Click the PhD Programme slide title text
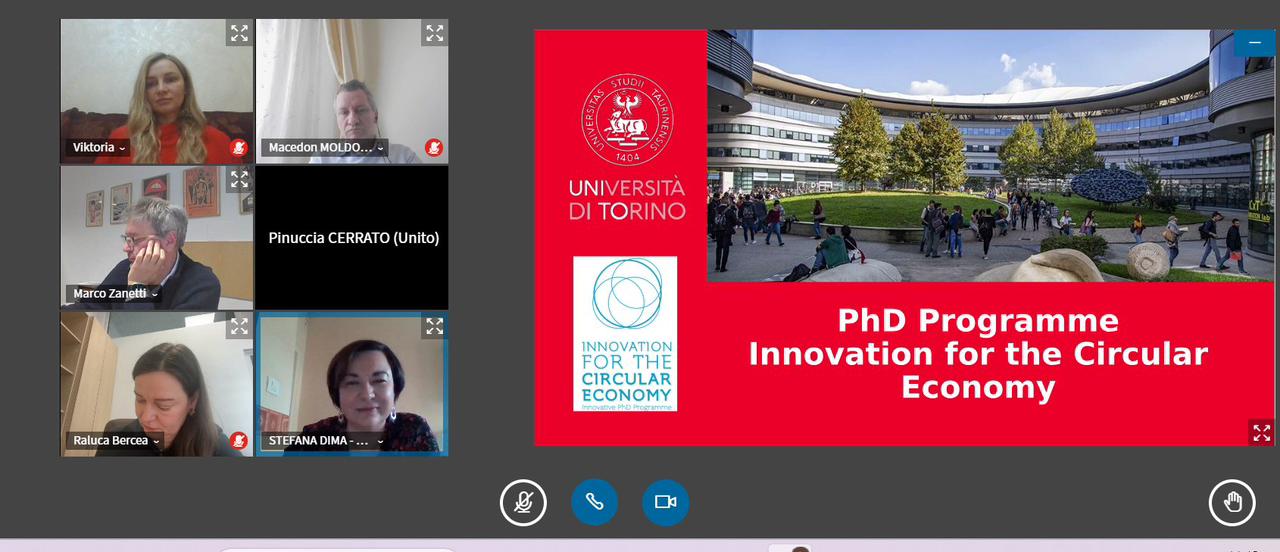Image resolution: width=1280 pixels, height=552 pixels. click(978, 354)
